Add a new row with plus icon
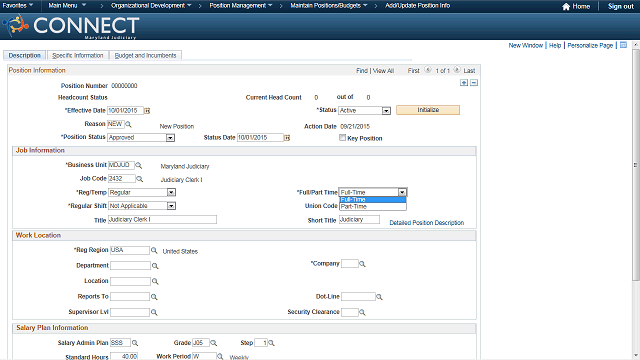This screenshot has width=640, height=360. click(464, 83)
